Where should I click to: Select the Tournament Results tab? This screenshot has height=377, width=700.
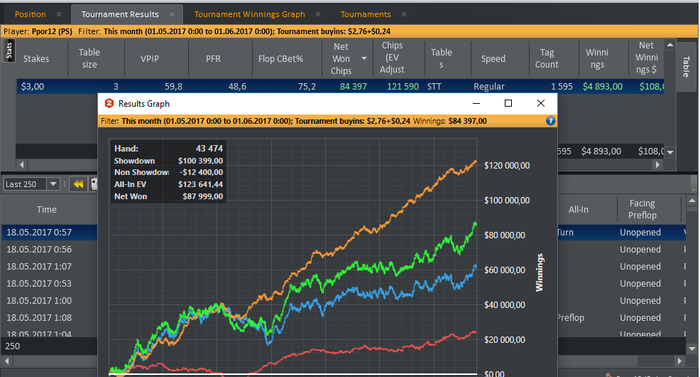[x=120, y=14]
